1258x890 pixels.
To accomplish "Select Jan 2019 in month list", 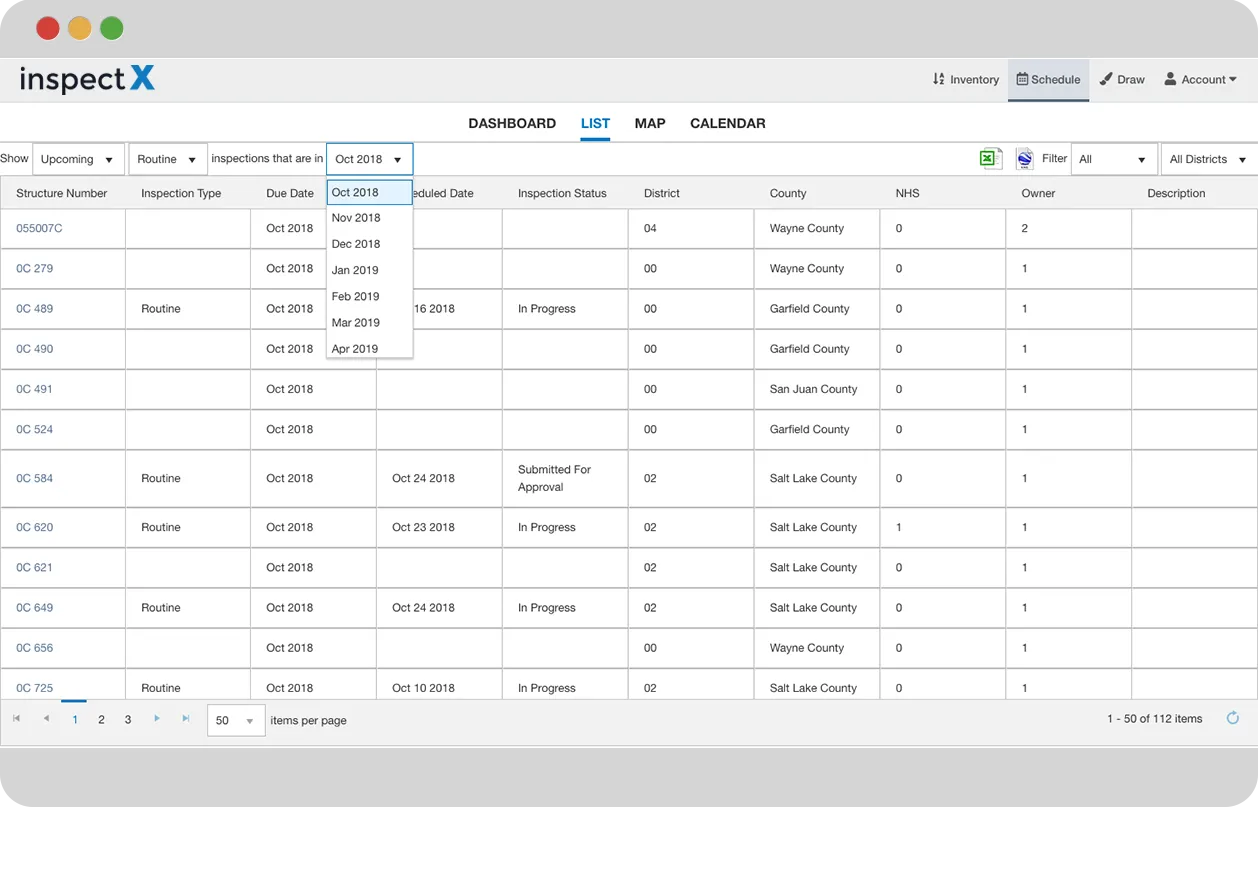I will 369,270.
